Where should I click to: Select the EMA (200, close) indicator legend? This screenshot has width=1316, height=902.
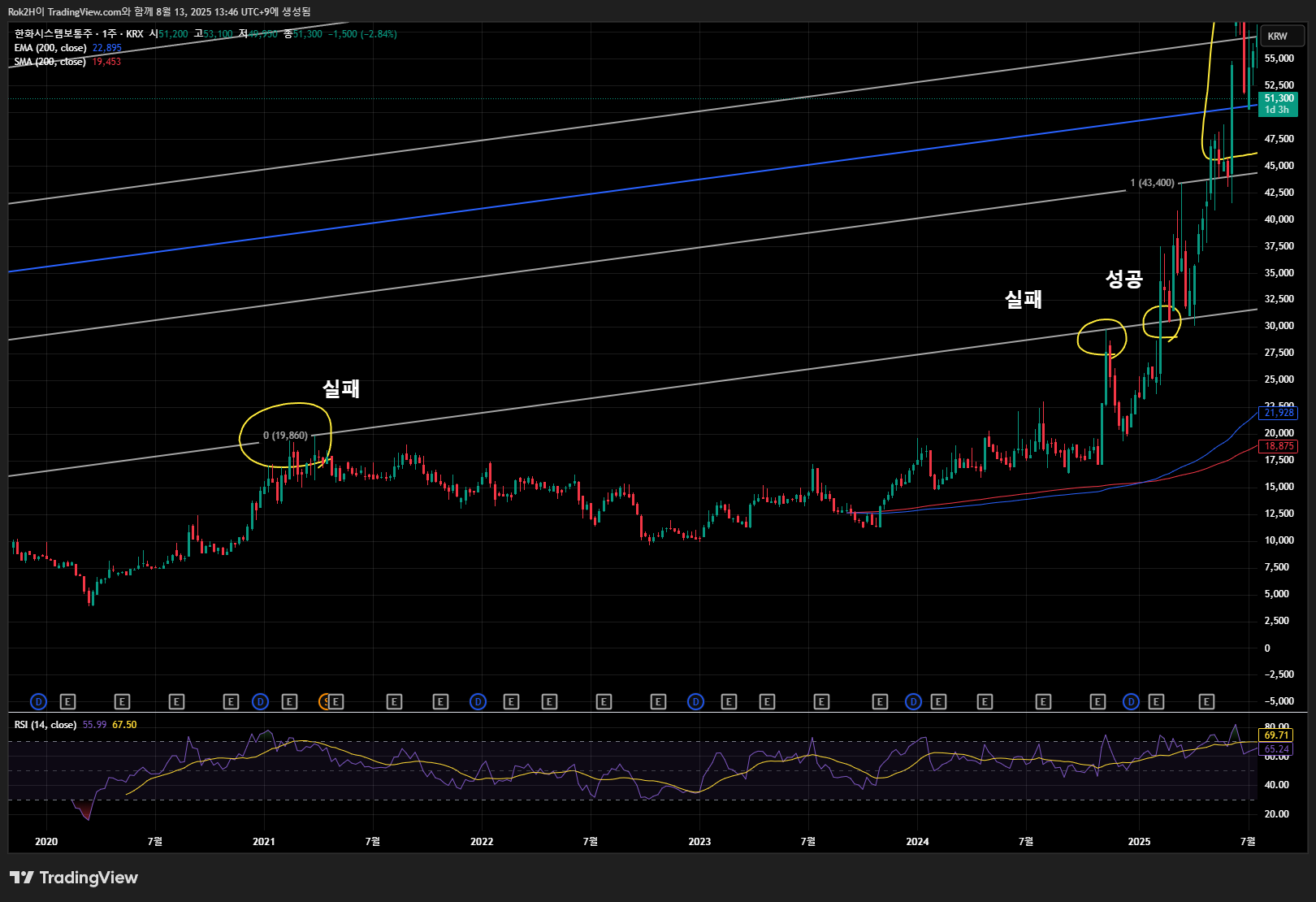pyautogui.click(x=50, y=48)
